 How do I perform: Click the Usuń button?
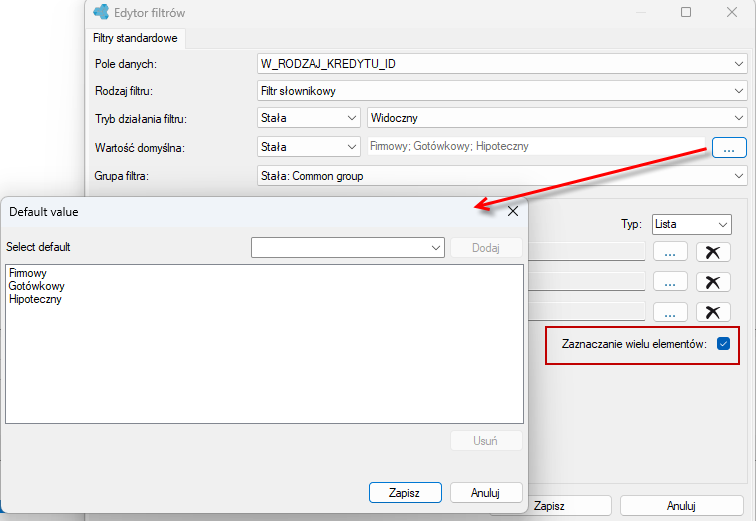tap(486, 441)
